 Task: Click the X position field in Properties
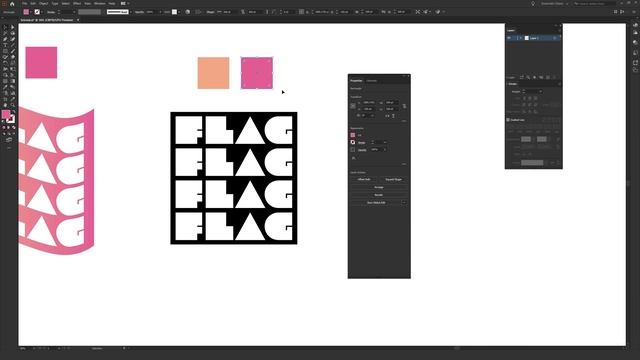point(369,102)
